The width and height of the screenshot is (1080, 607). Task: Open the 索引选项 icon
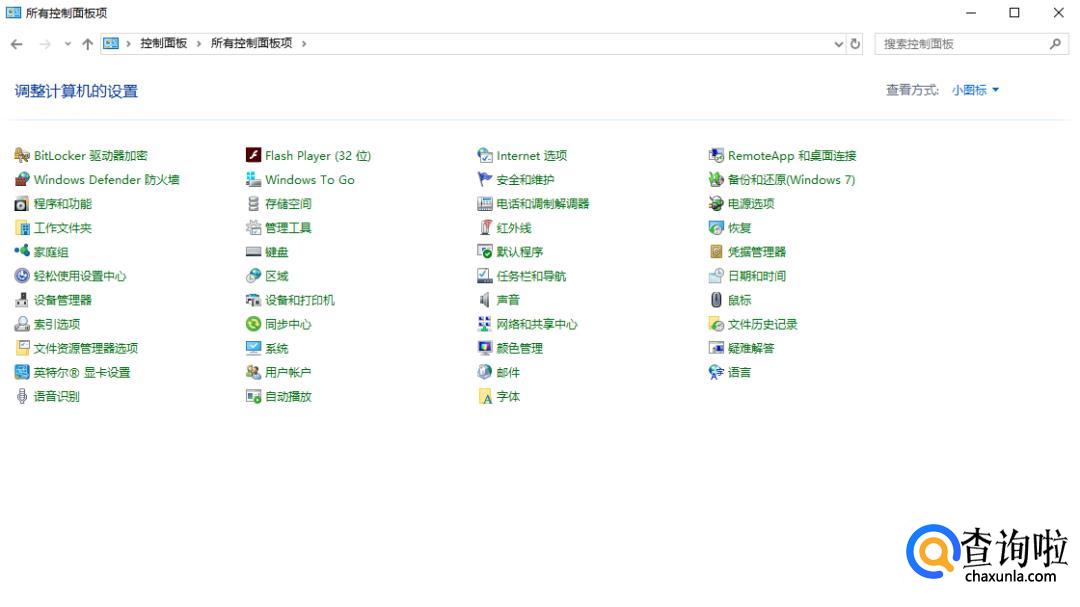[22, 325]
